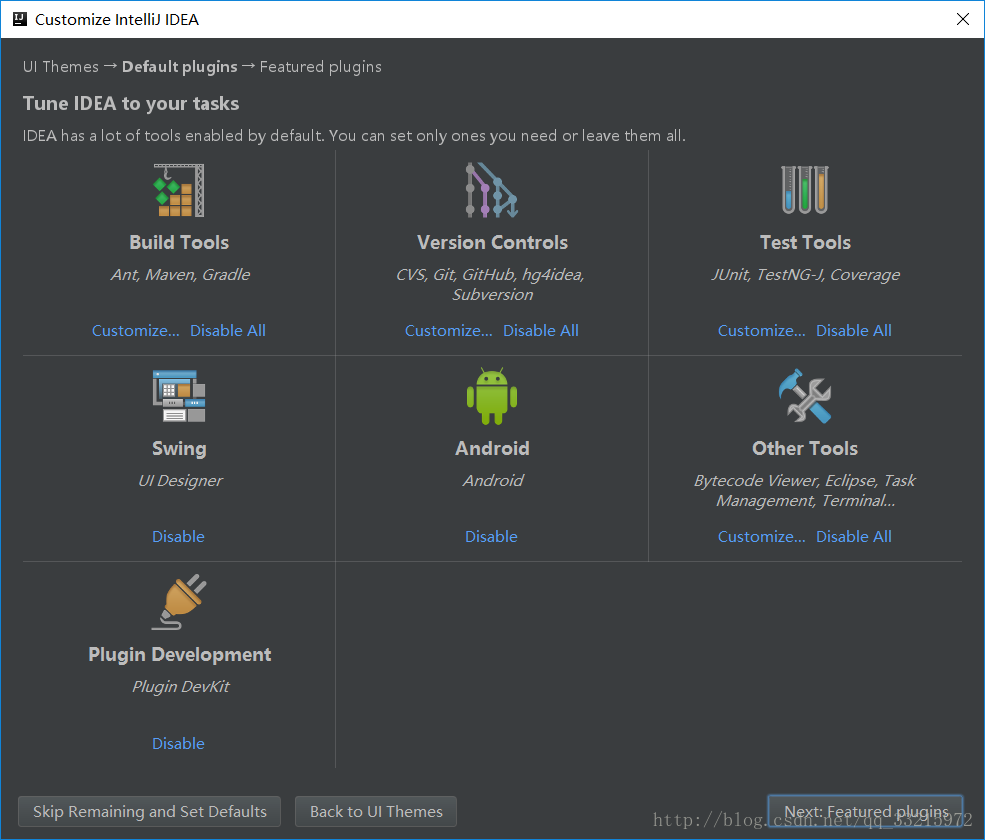This screenshot has height=840, width=985.
Task: Click the Build Tools heading
Action: click(x=179, y=243)
